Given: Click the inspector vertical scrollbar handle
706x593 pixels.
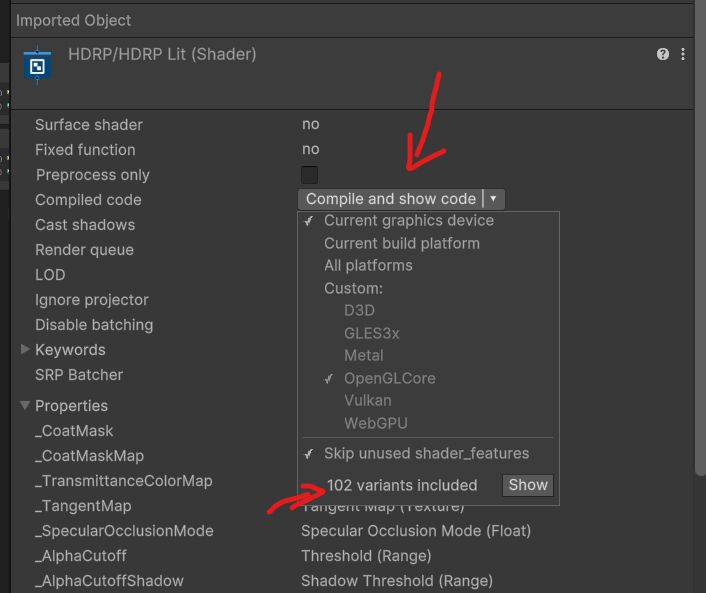Looking at the screenshot, I should 700,239.
